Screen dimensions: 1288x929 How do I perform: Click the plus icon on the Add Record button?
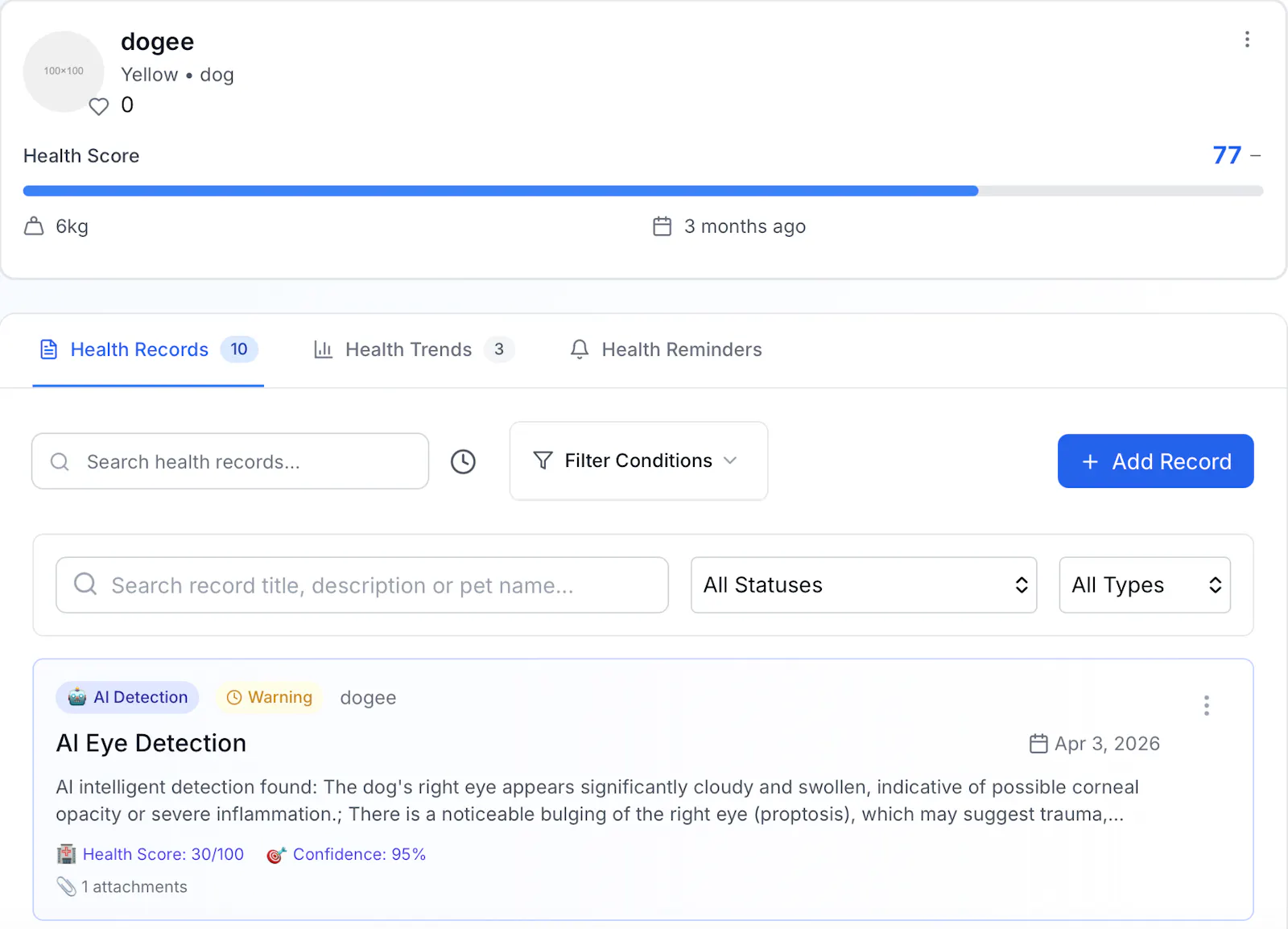coord(1090,461)
